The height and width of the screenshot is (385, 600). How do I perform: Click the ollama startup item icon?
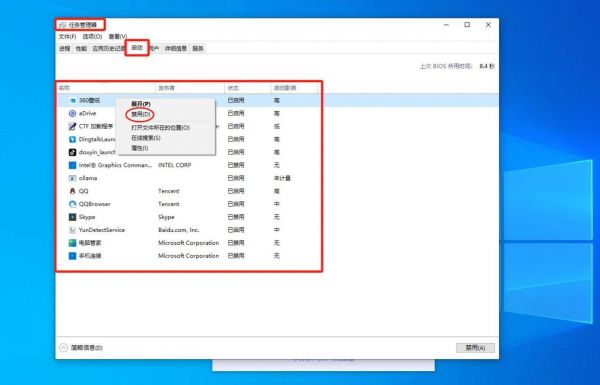pos(72,178)
